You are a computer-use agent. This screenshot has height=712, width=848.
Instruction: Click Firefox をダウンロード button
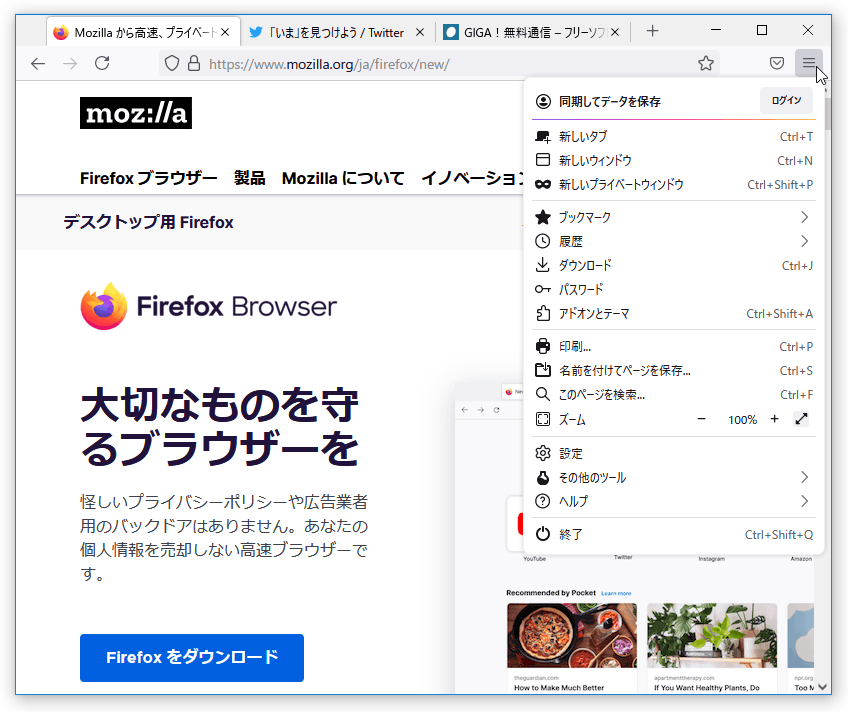coord(192,657)
